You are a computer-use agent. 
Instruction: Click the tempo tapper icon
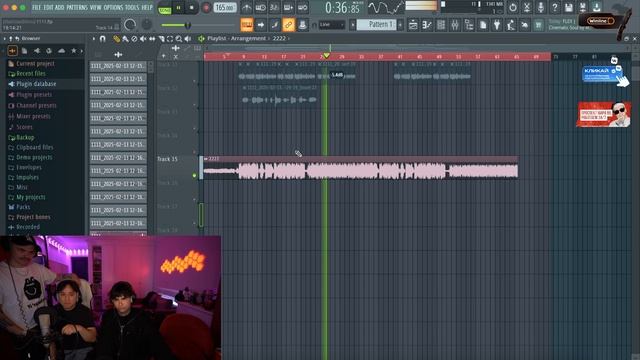pyautogui.click(x=511, y=25)
